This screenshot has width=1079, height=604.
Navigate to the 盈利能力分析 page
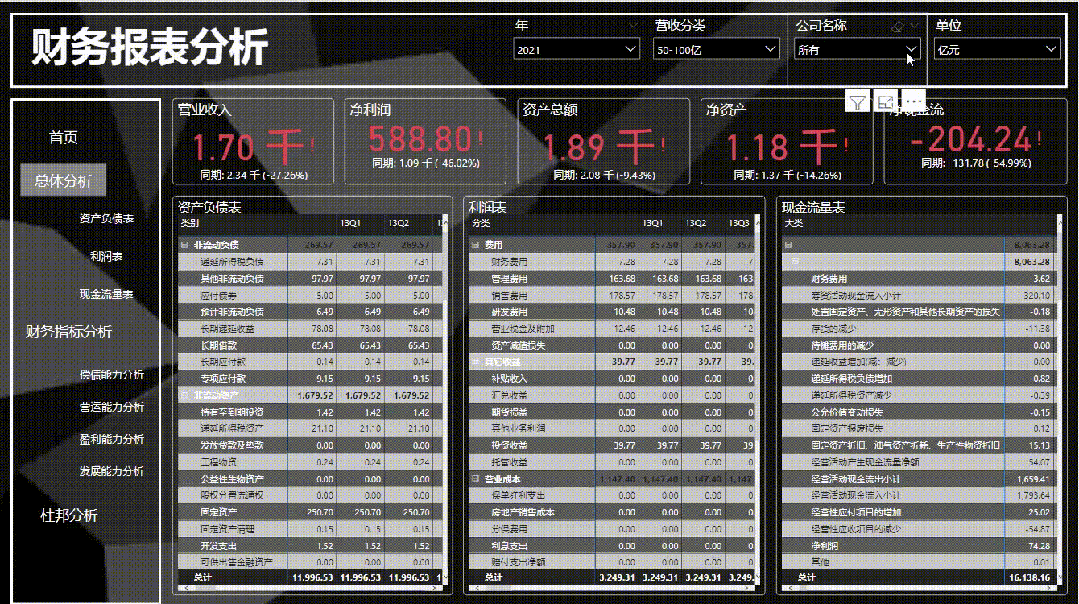[x=111, y=438]
